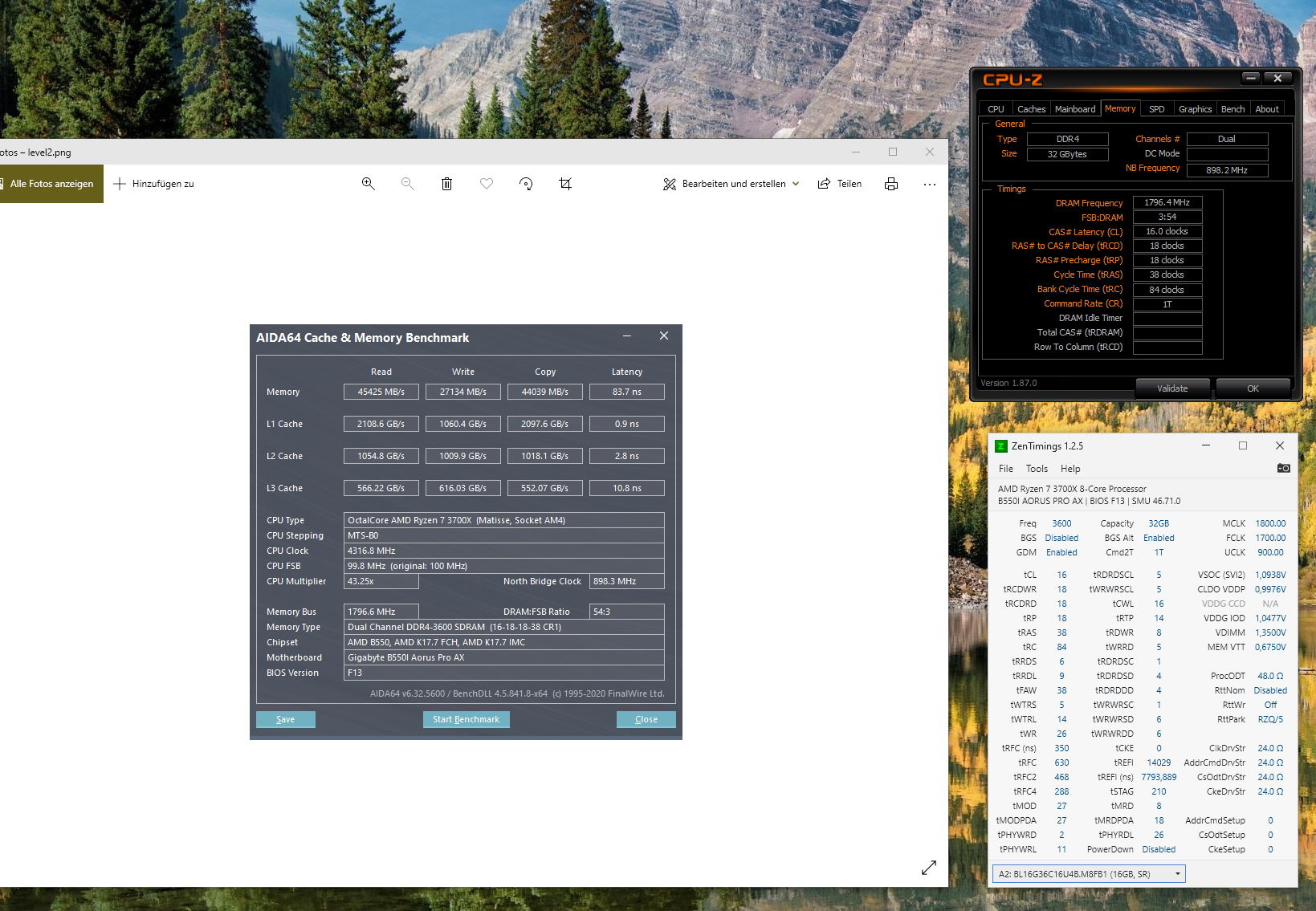Click the Command Rate 1T field in CPU-Z

pos(1167,304)
